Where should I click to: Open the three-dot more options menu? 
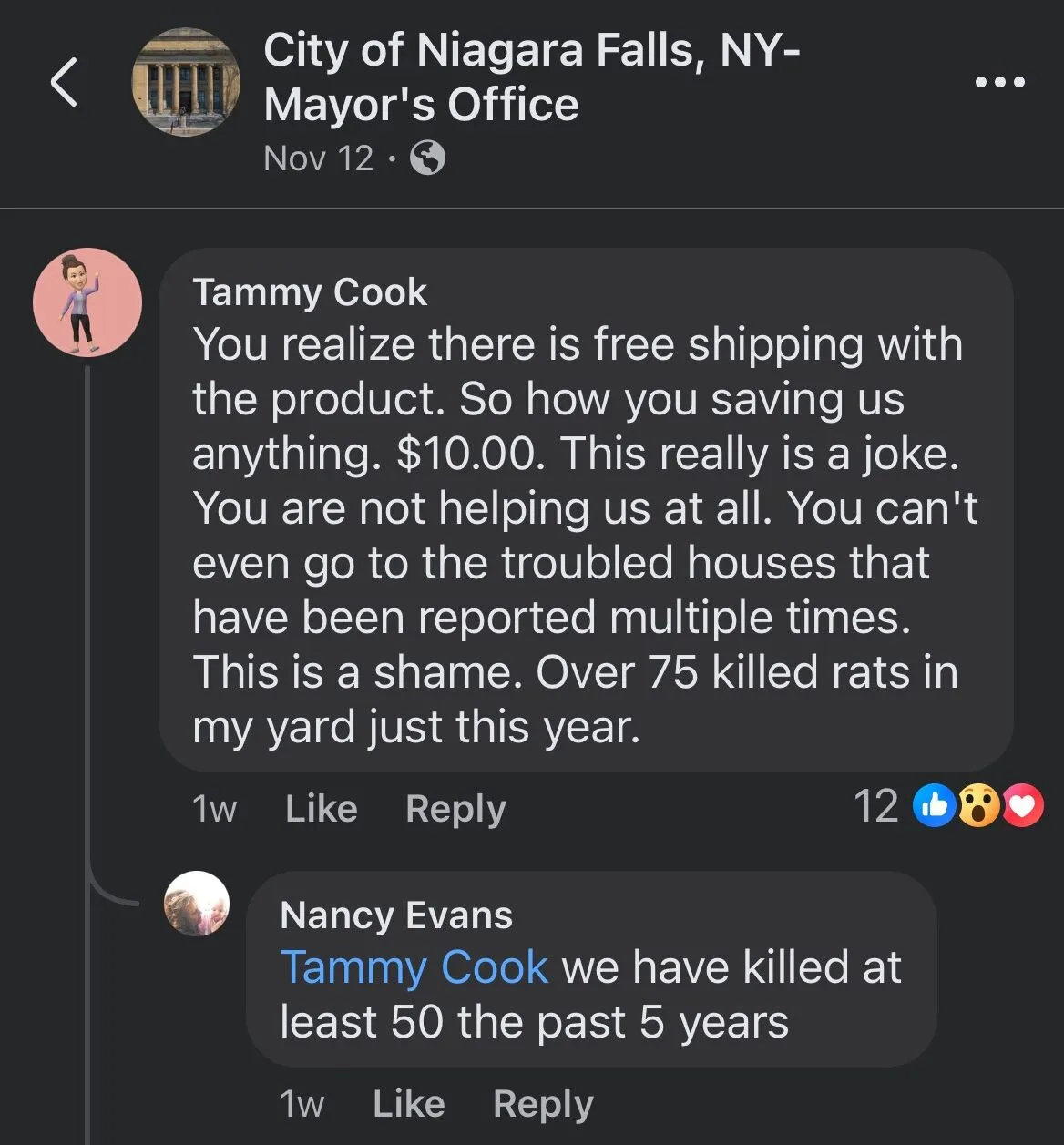pos(1000,82)
